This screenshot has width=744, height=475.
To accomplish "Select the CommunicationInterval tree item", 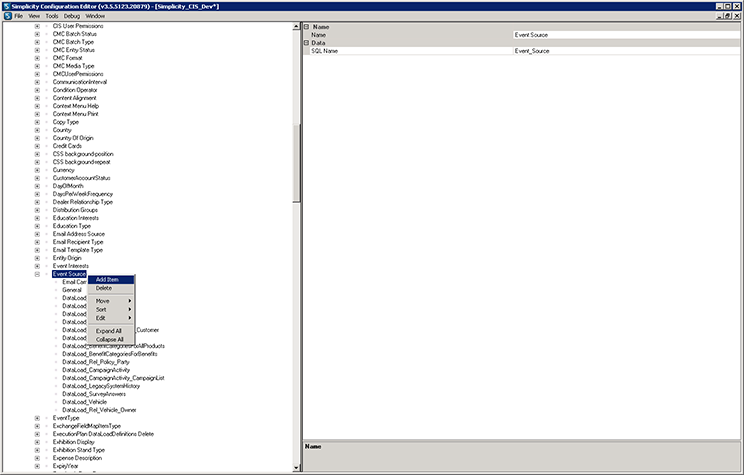I will (80, 82).
